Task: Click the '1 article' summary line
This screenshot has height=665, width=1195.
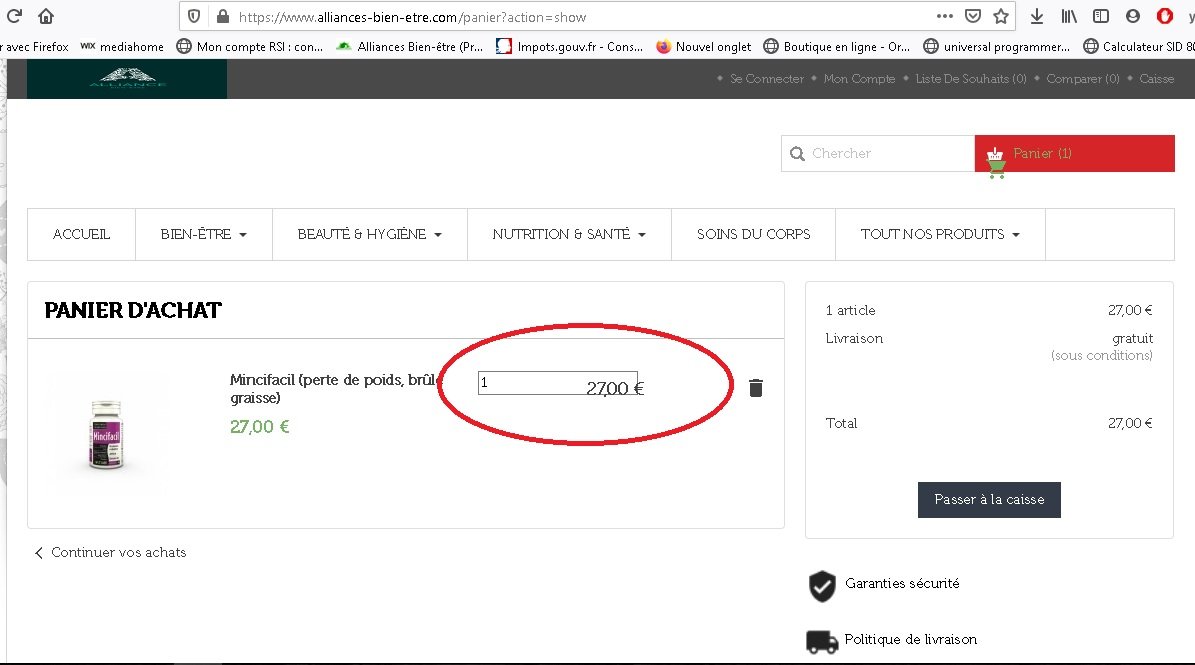Action: 851,311
